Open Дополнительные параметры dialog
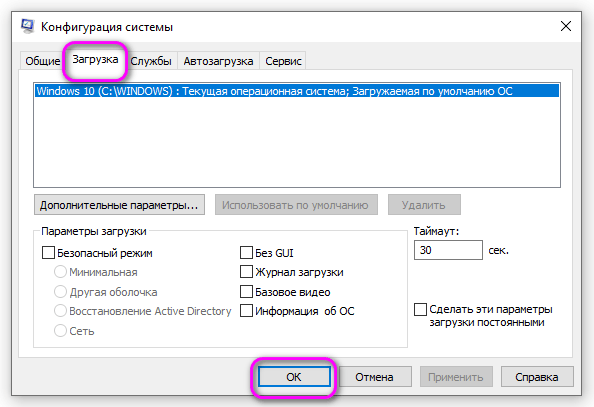 (119, 205)
